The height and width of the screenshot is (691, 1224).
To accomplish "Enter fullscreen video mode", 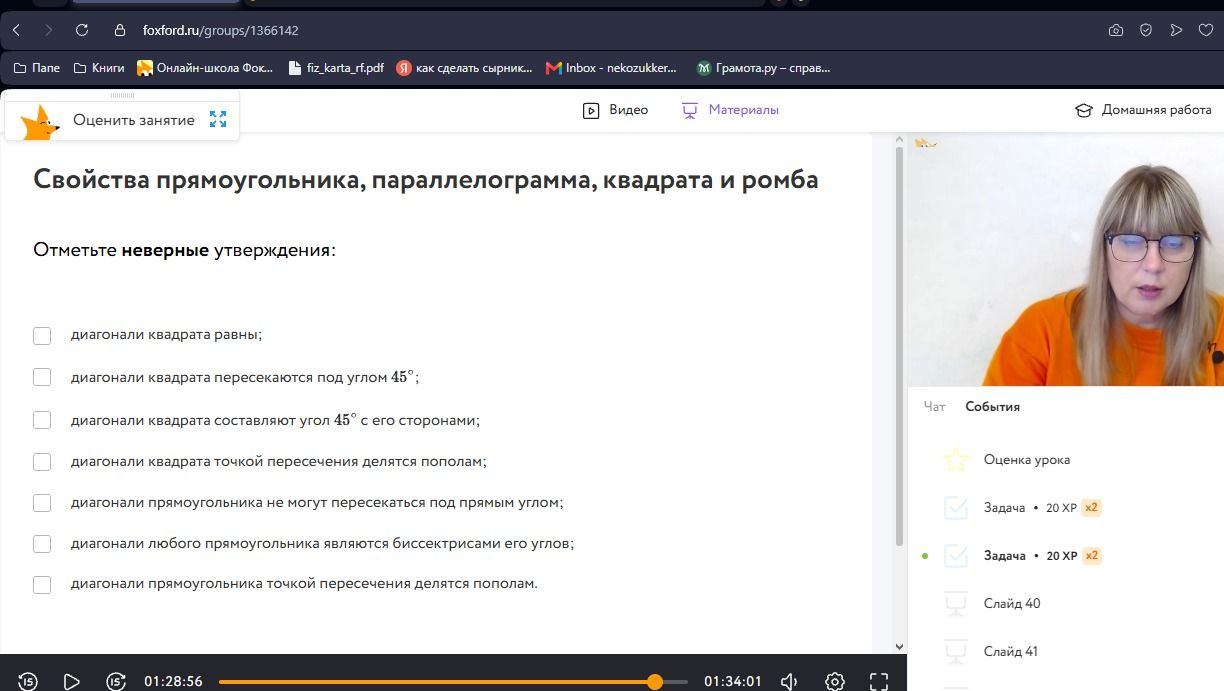I will (x=878, y=682).
